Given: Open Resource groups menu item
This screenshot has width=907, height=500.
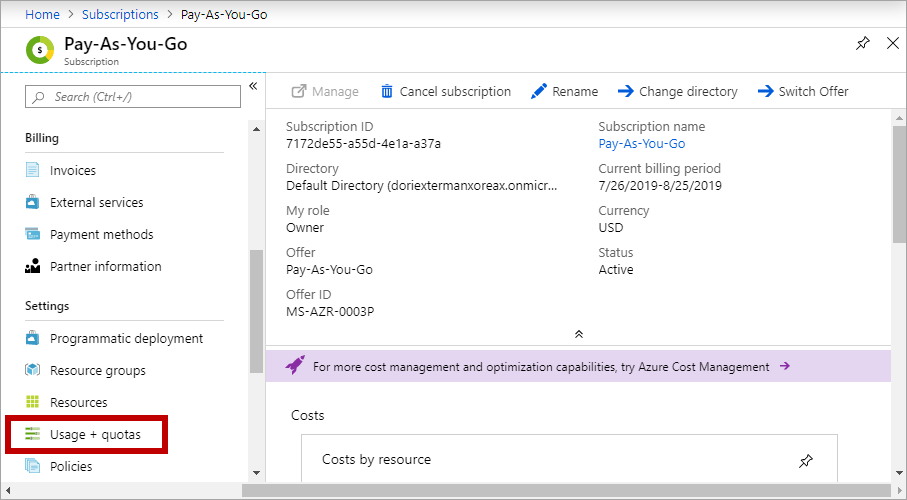Looking at the screenshot, I should (x=98, y=370).
